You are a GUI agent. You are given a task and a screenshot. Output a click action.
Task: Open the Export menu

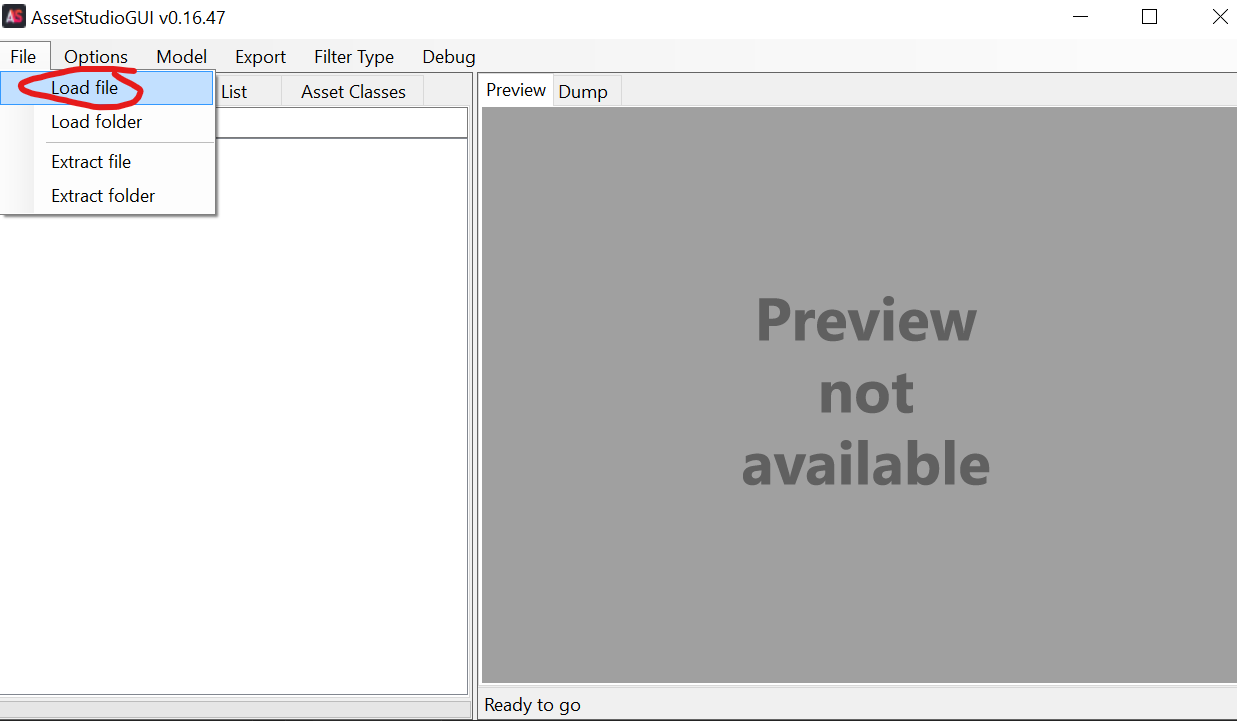pyautogui.click(x=261, y=57)
